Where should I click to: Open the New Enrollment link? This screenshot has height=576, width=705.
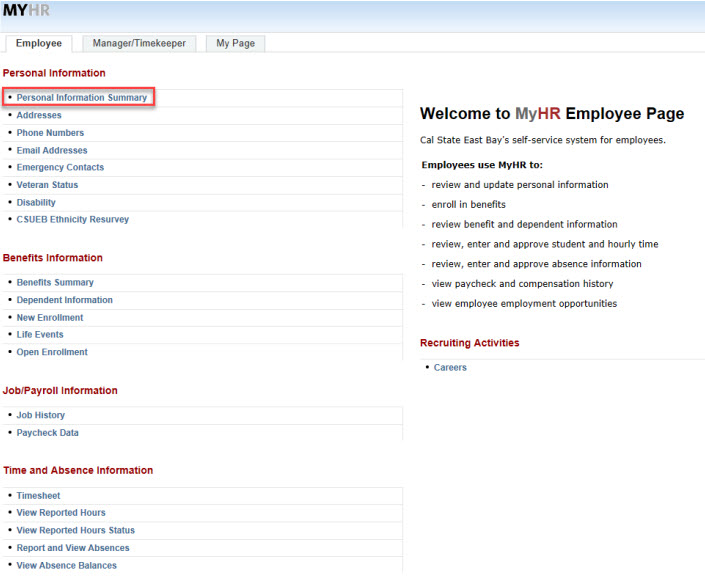coord(50,317)
